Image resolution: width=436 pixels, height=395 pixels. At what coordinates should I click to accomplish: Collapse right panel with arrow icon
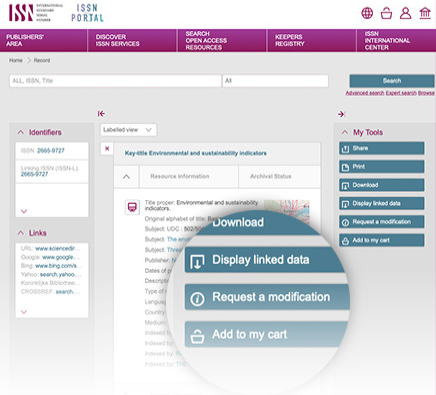341,114
